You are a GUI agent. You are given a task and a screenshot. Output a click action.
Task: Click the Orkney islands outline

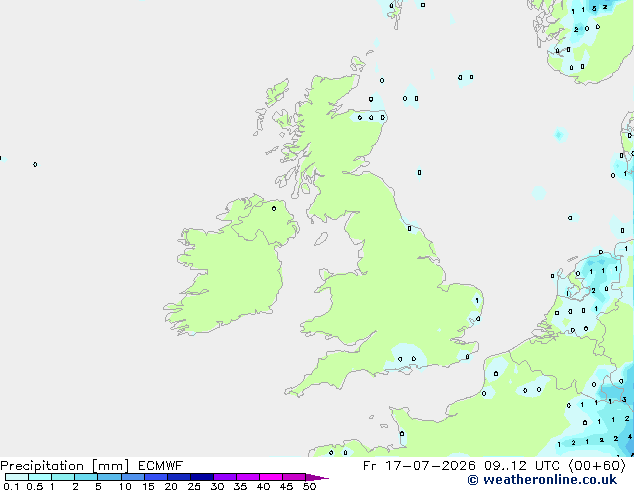[357, 64]
